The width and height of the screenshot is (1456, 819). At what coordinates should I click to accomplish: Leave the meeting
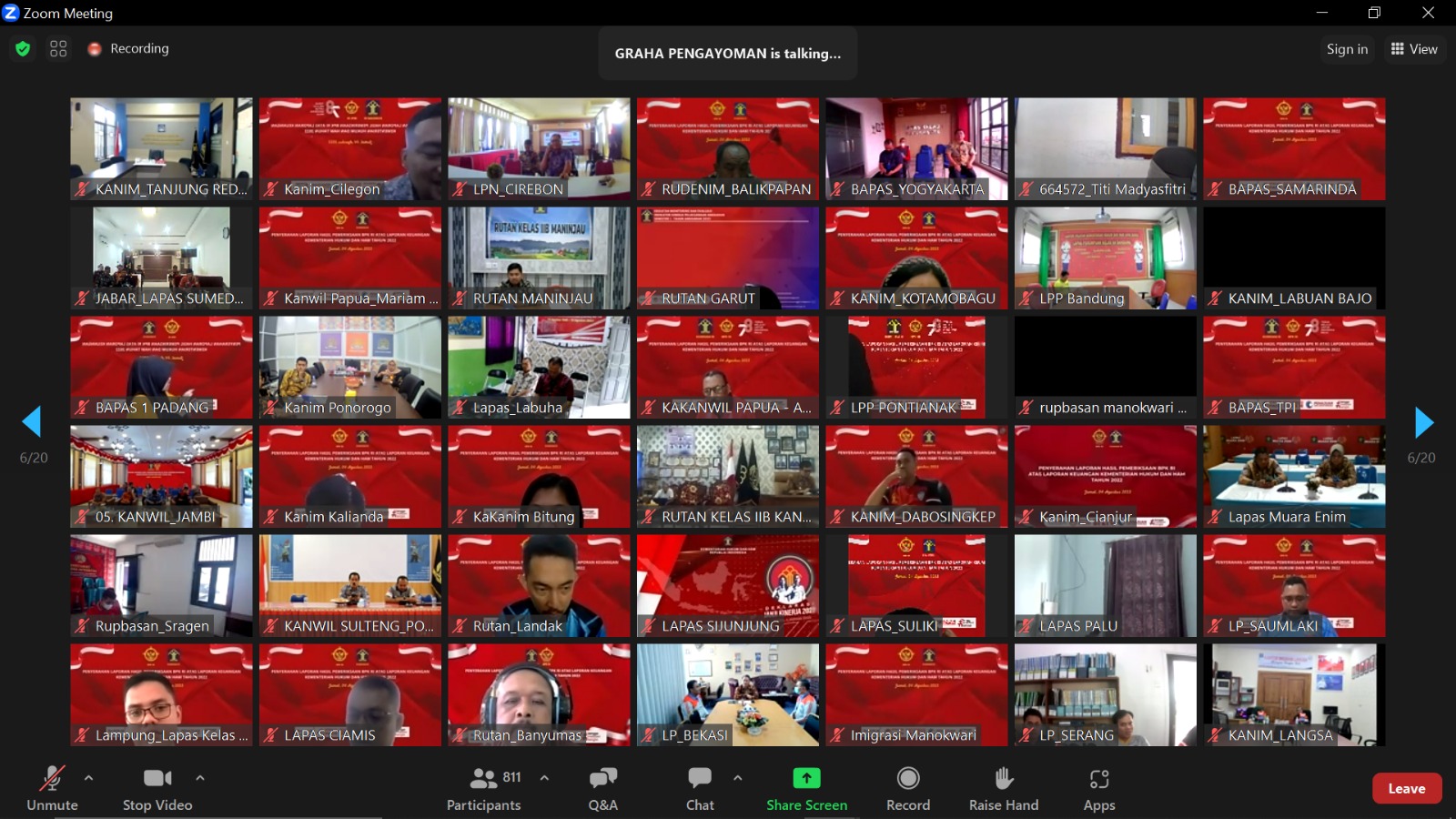click(x=1406, y=789)
